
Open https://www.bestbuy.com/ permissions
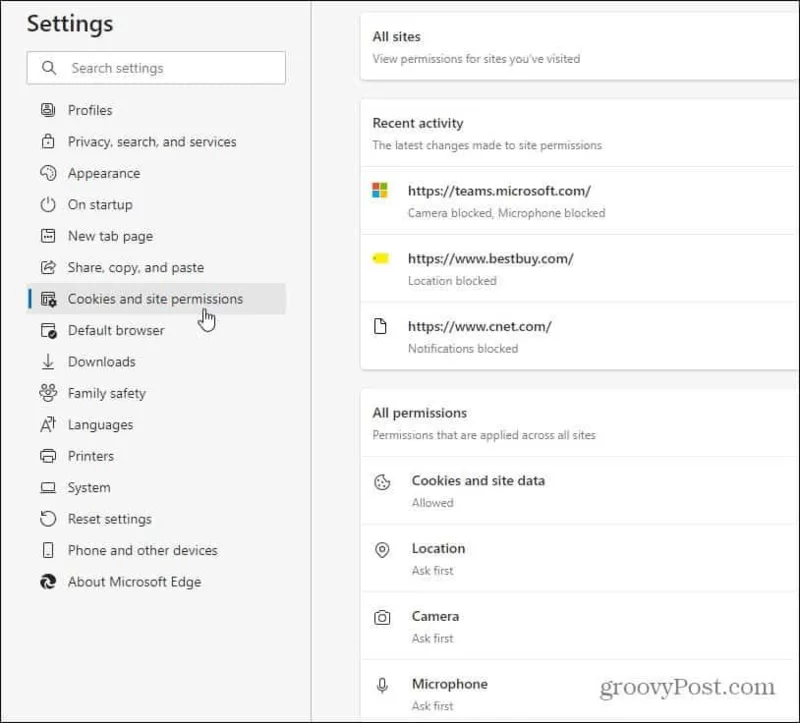(x=580, y=269)
